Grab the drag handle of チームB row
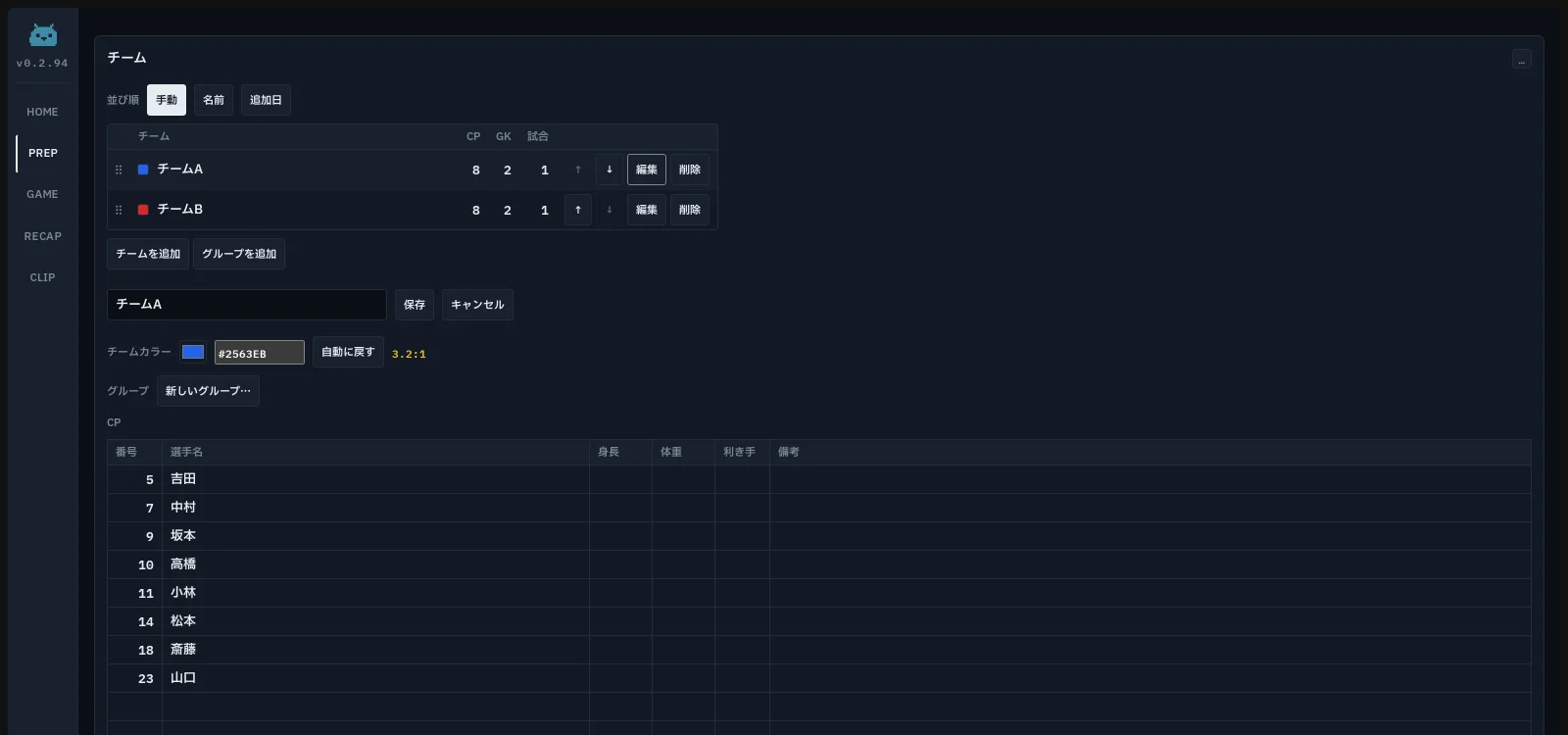This screenshot has height=735, width=1568. click(x=119, y=210)
